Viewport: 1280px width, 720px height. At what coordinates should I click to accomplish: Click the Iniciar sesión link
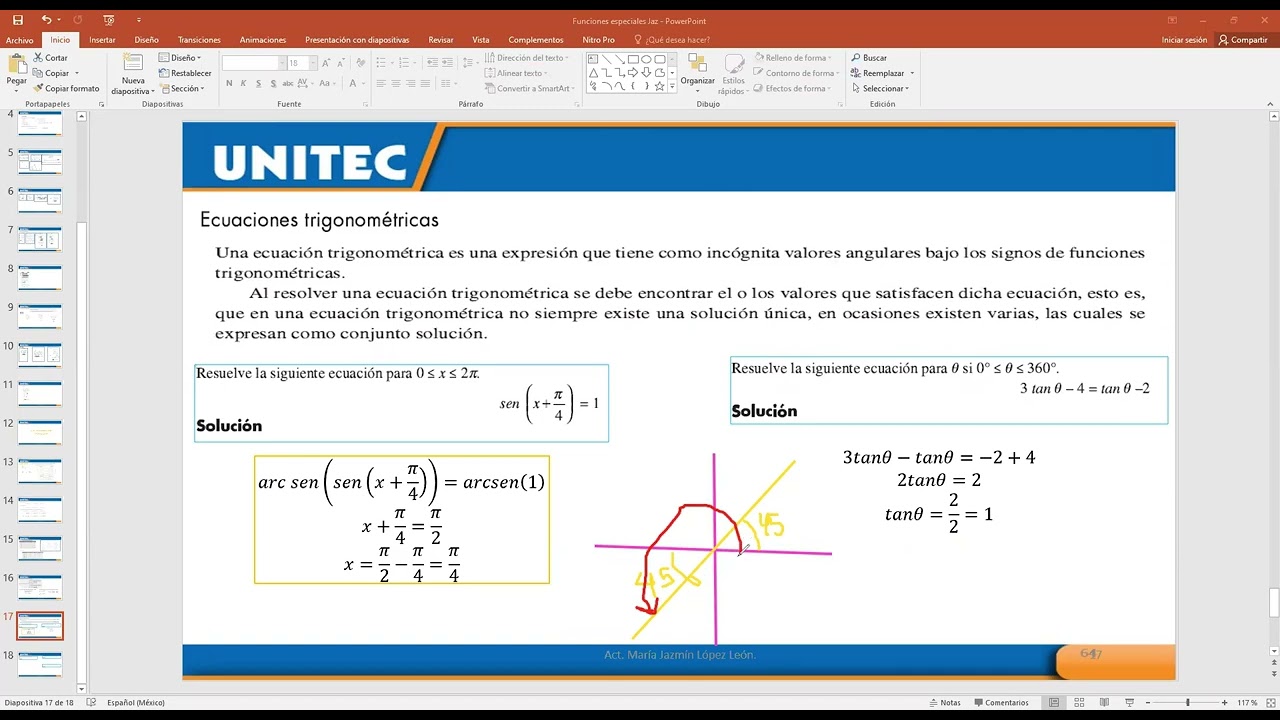pyautogui.click(x=1184, y=40)
